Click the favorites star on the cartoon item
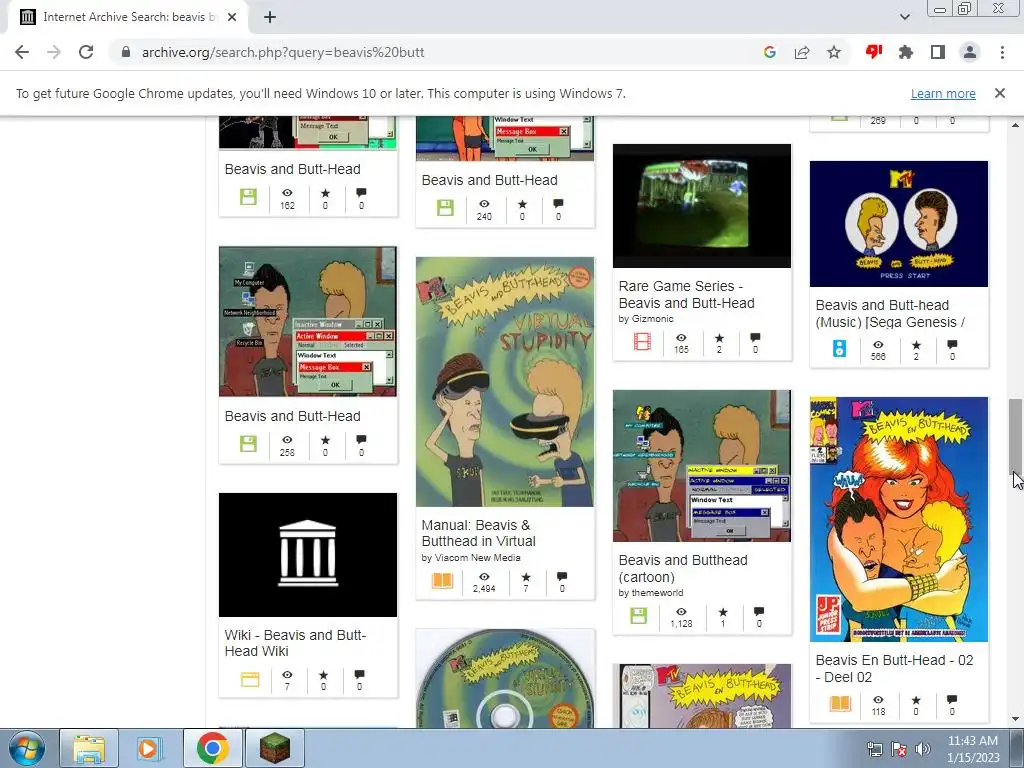Screen dimensions: 1024x768 click(723, 613)
